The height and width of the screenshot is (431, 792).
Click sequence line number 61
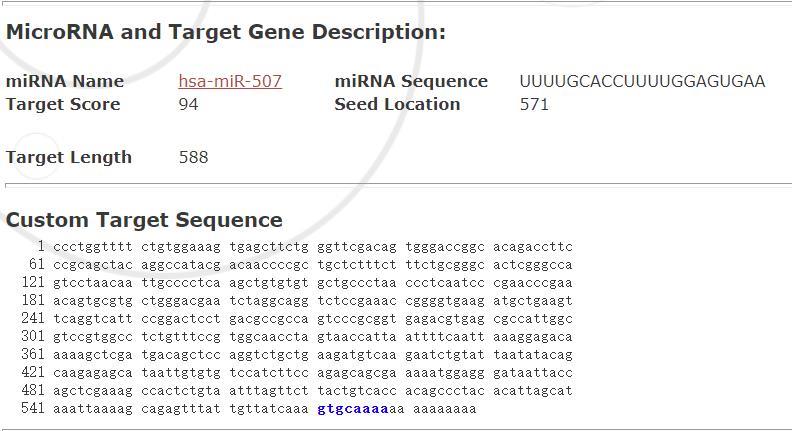(37, 265)
